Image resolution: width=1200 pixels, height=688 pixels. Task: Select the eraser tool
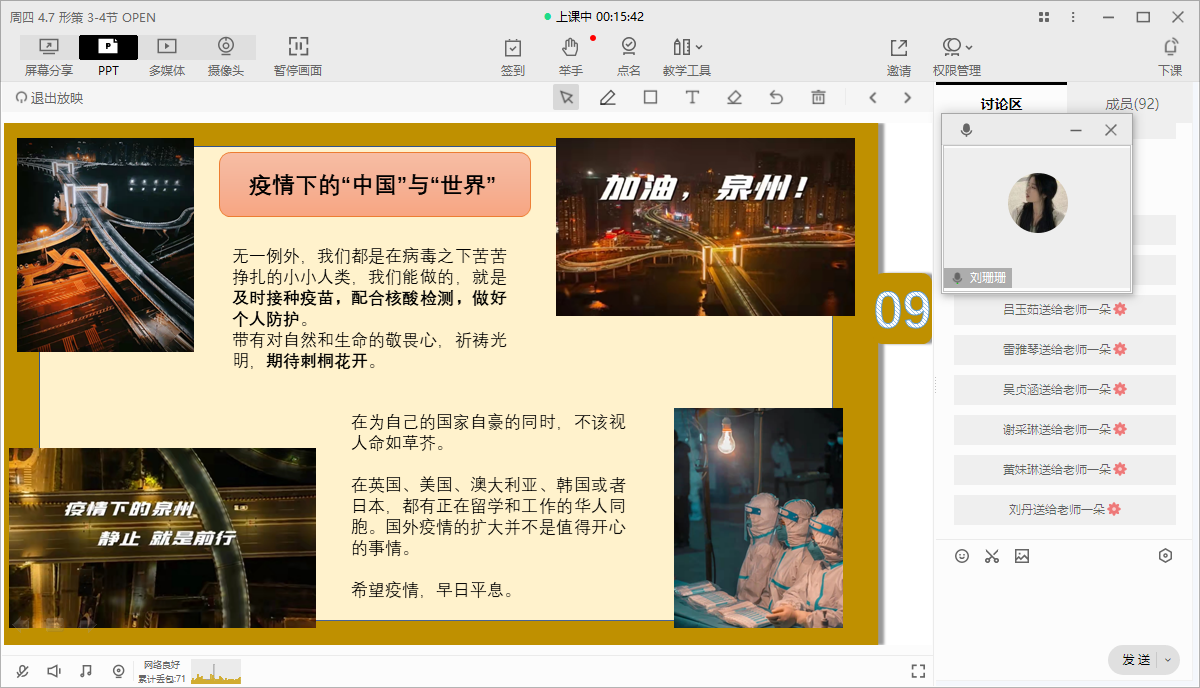tap(734, 98)
